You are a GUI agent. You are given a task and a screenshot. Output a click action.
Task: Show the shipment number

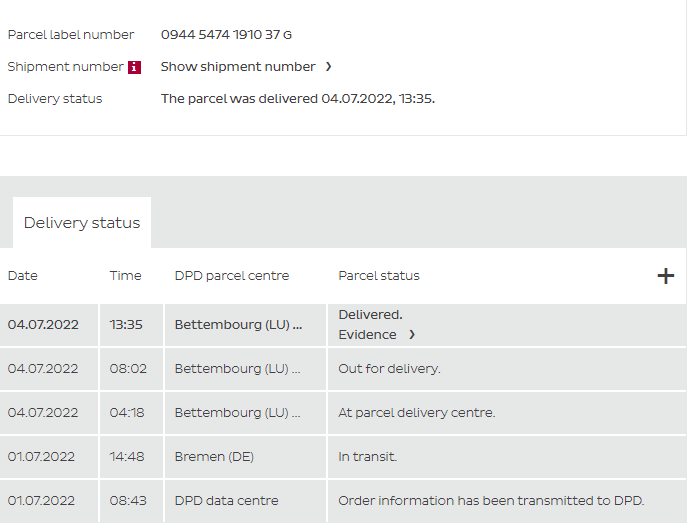coord(238,67)
